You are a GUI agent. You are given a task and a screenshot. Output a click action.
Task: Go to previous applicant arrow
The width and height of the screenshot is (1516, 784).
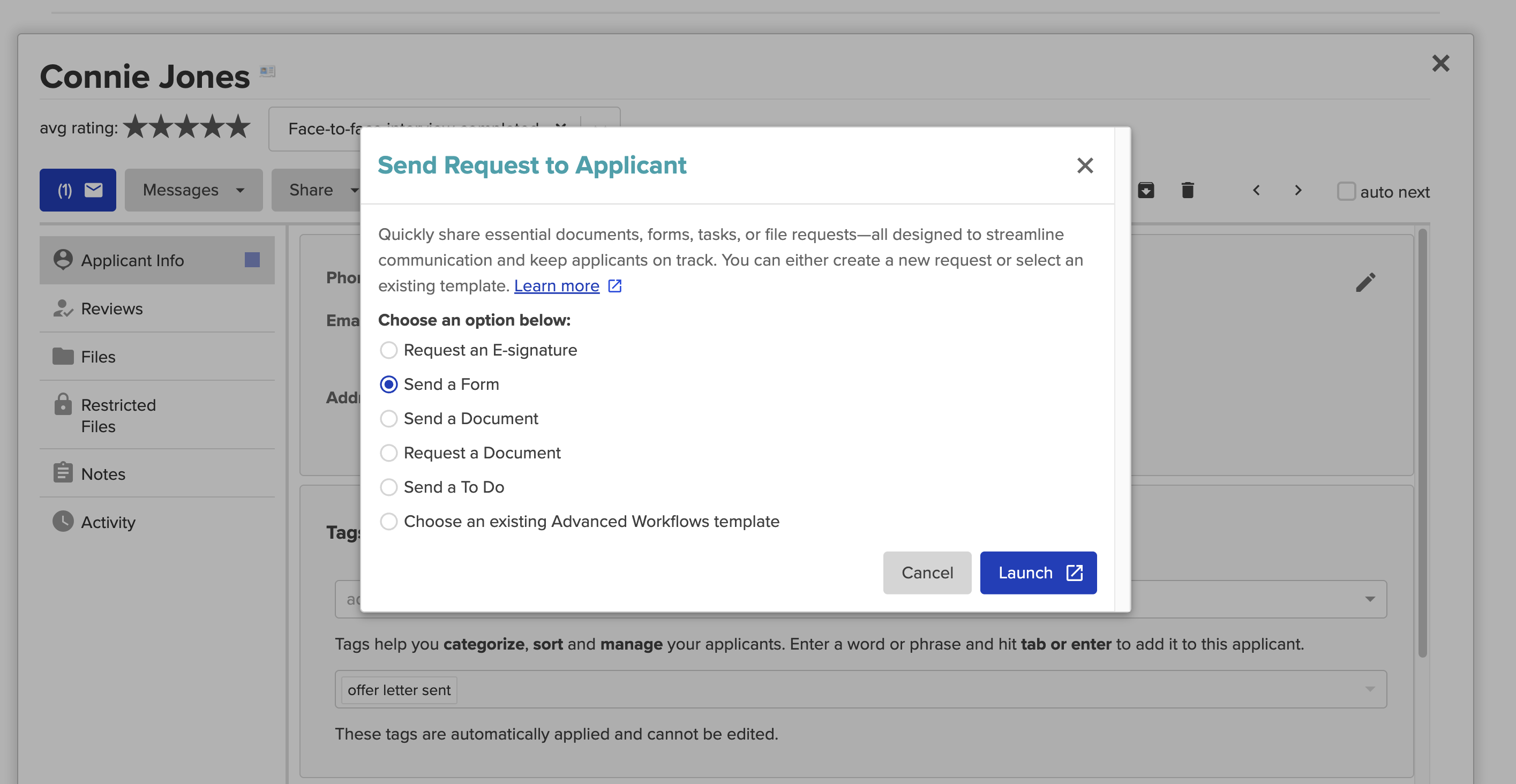click(x=1256, y=191)
